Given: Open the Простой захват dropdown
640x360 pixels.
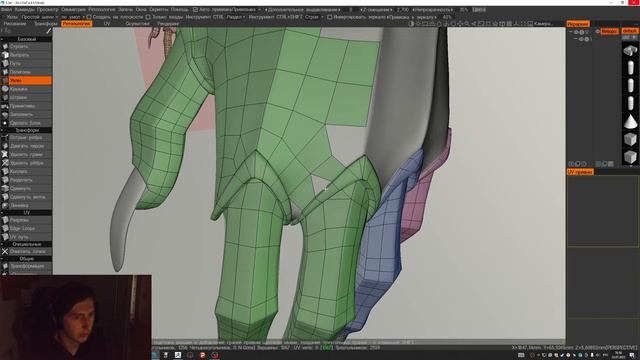Looking at the screenshot, I should point(39,17).
